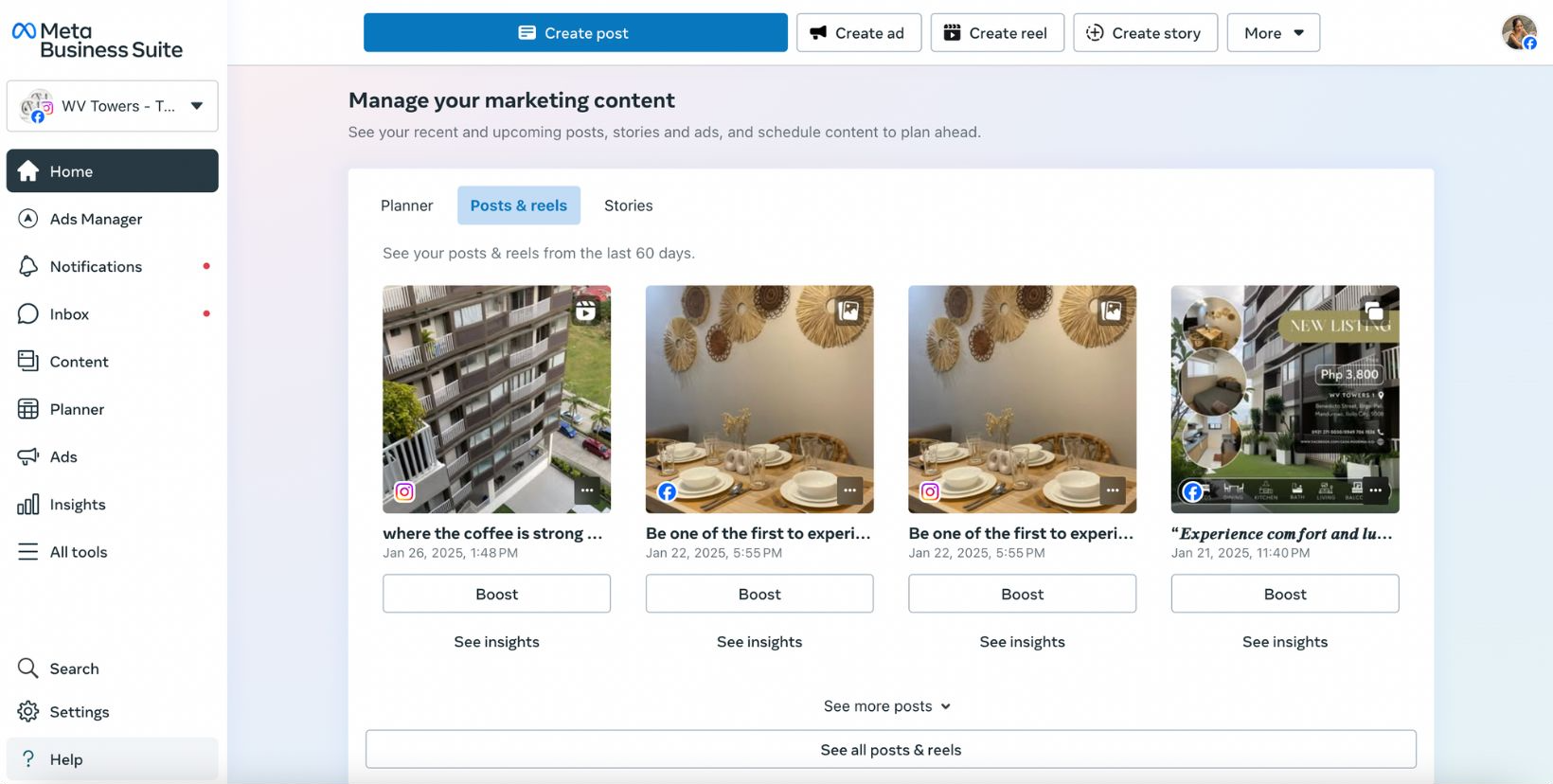Click the Ads megaphone icon in sidebar
1553x784 pixels.
[28, 456]
